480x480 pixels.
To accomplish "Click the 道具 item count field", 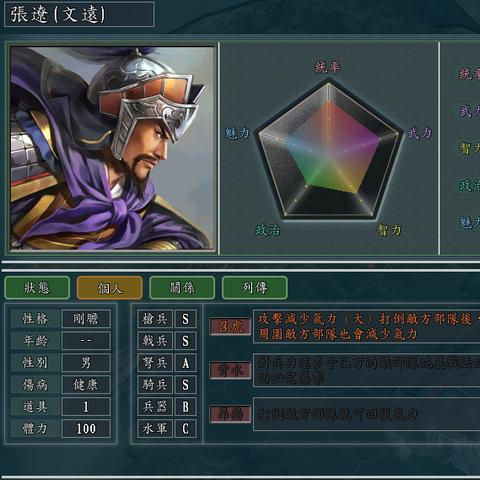I will point(86,407).
